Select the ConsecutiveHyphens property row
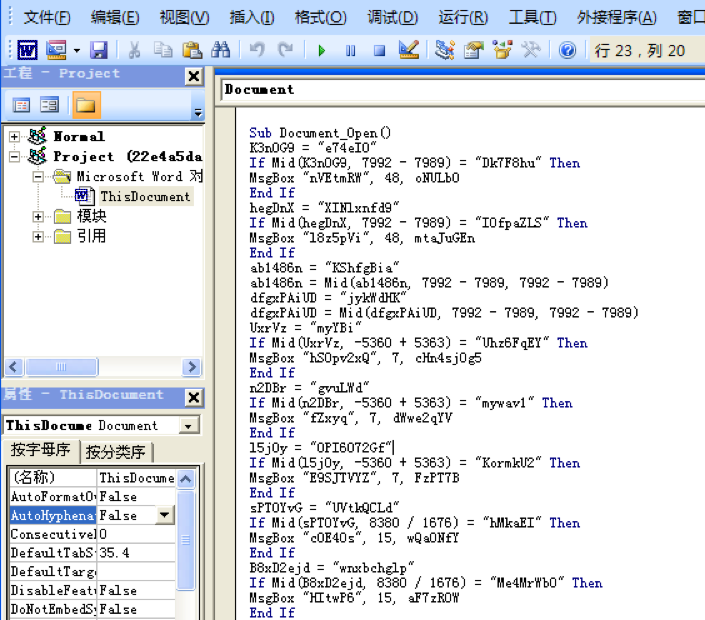 (92, 534)
